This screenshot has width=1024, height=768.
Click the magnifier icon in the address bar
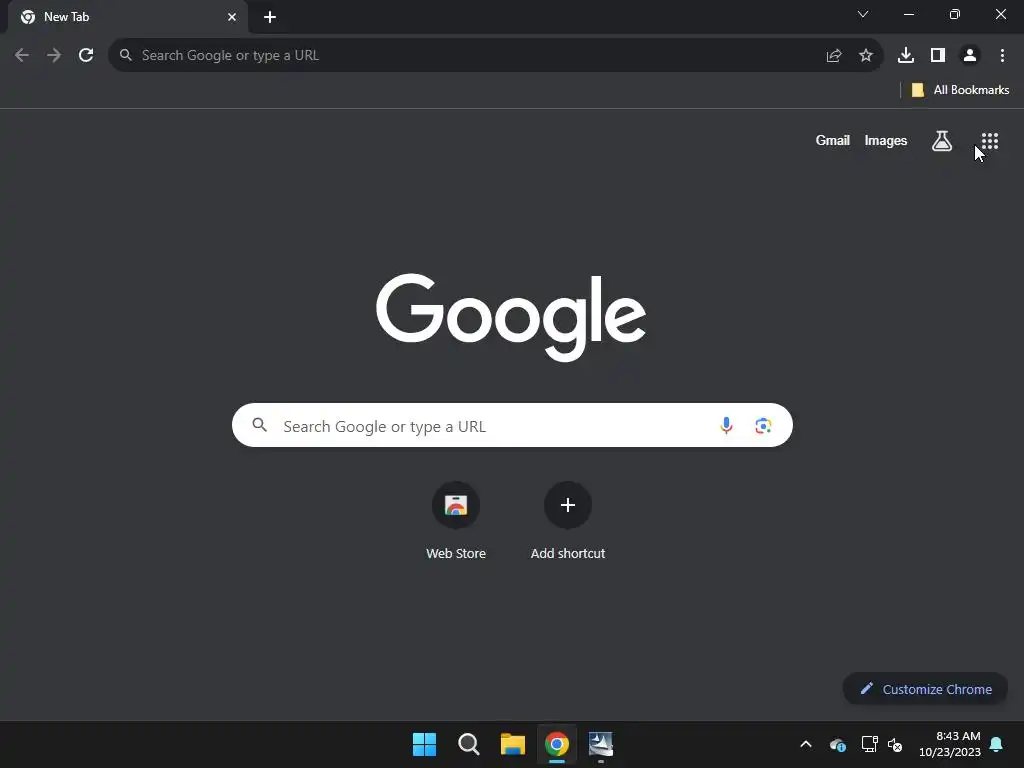[x=126, y=56]
